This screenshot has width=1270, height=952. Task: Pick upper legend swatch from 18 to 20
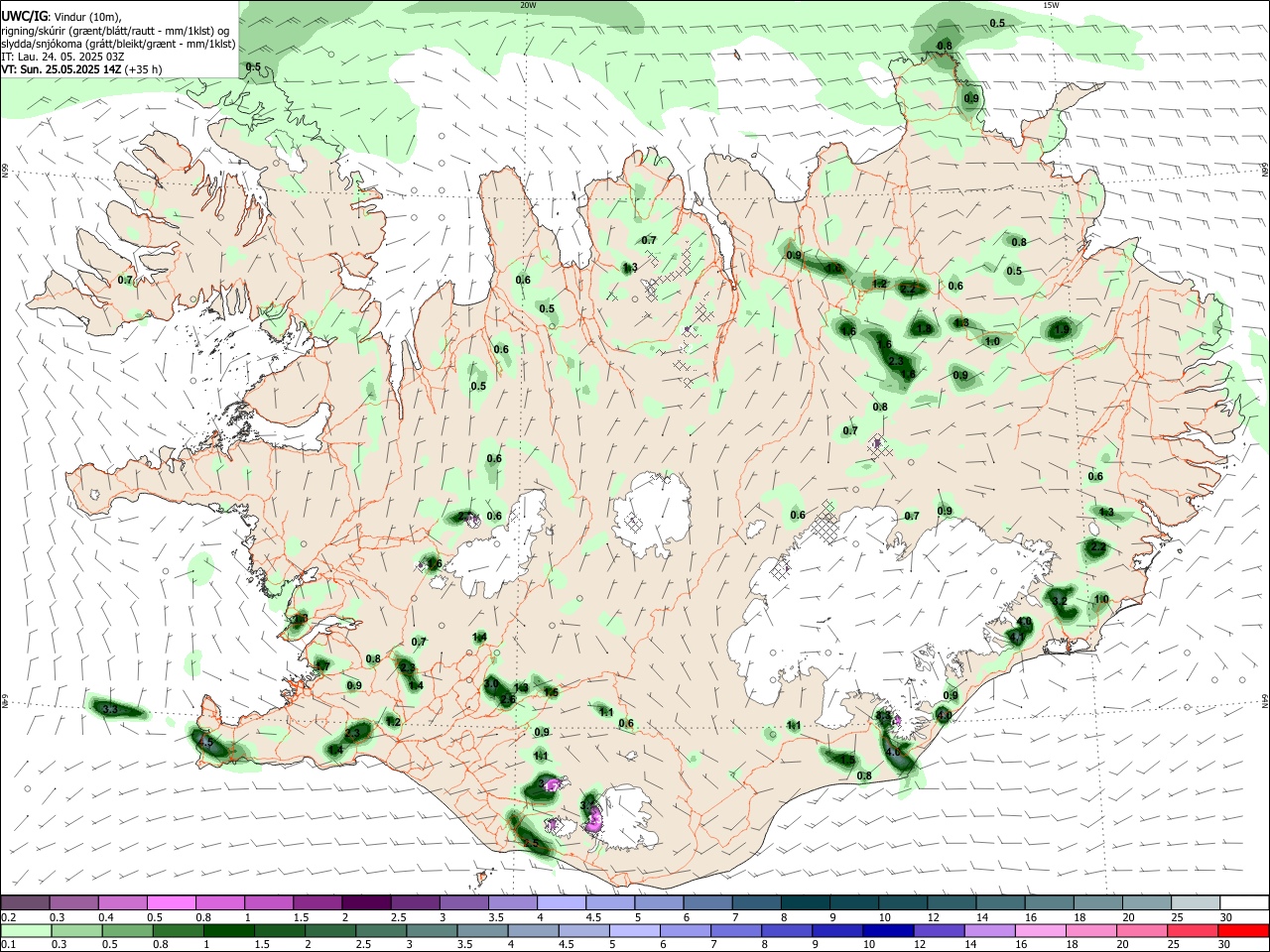(x=1098, y=903)
